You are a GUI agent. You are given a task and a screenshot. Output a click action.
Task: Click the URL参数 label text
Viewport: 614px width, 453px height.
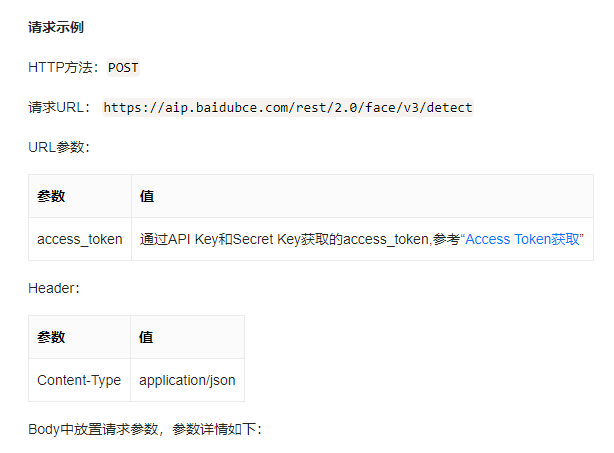59,147
